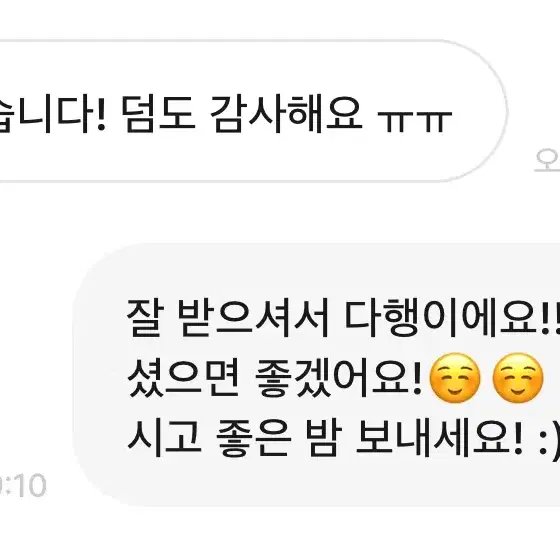Viewport: 560px width, 560px height.
Task: Click the ㅠㅠ crying characters
Action: tap(415, 121)
